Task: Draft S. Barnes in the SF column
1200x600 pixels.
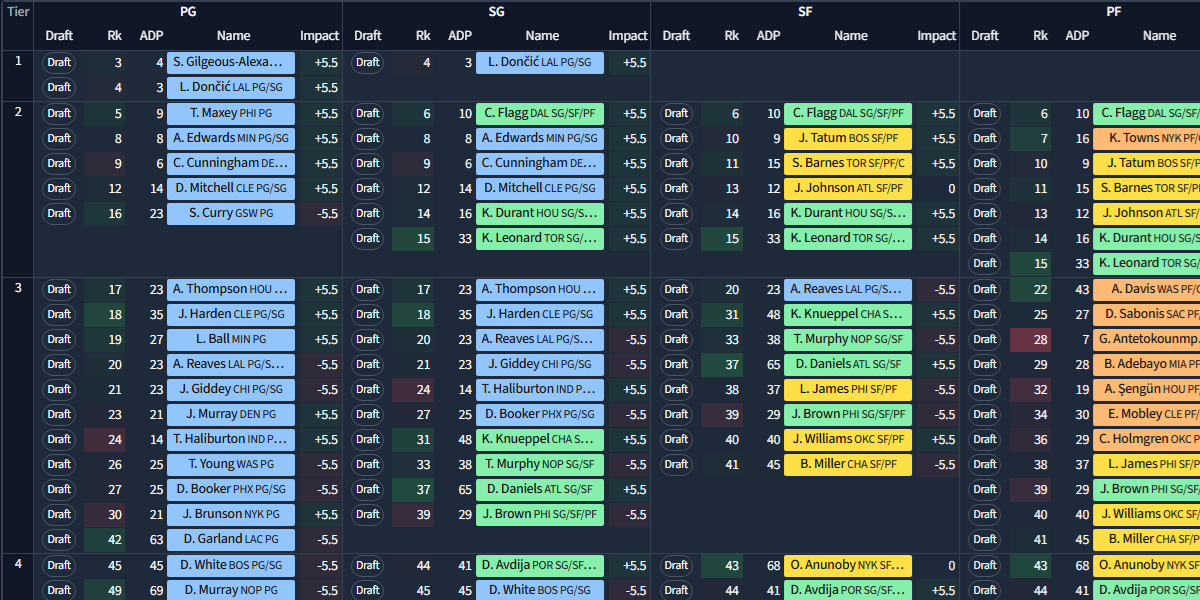Action: point(676,164)
